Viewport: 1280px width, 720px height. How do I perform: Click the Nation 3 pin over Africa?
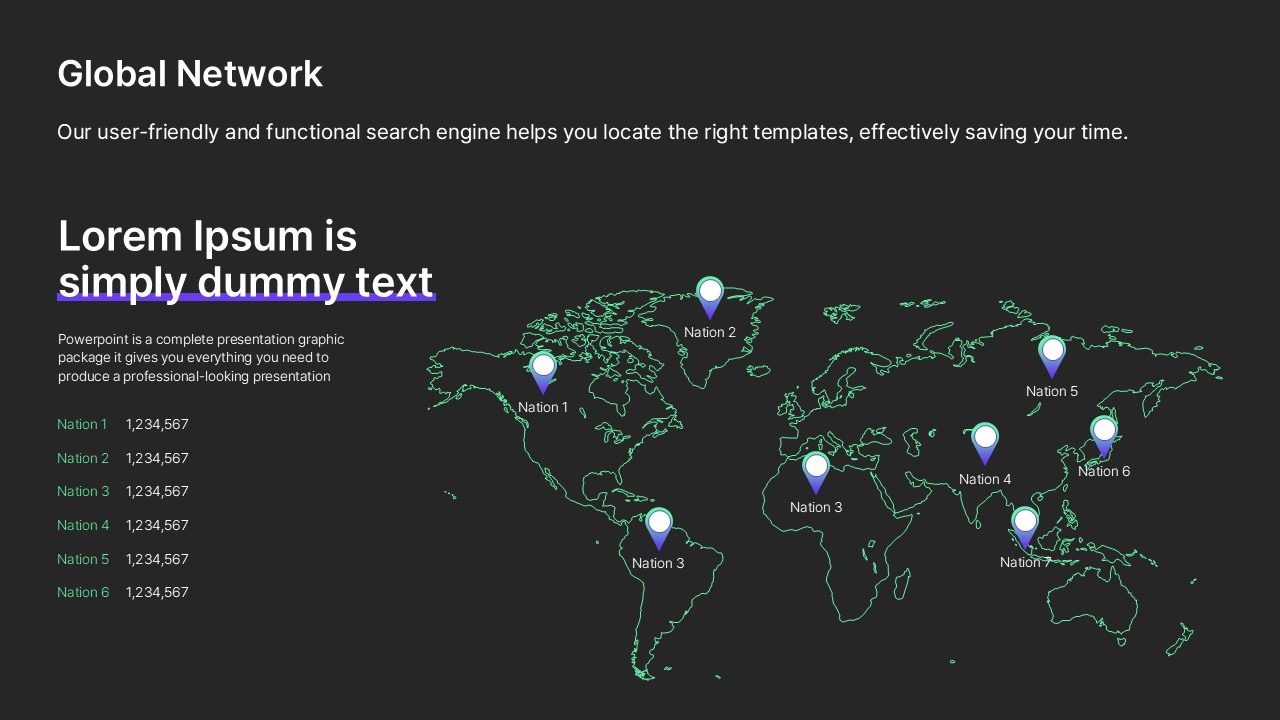(816, 470)
